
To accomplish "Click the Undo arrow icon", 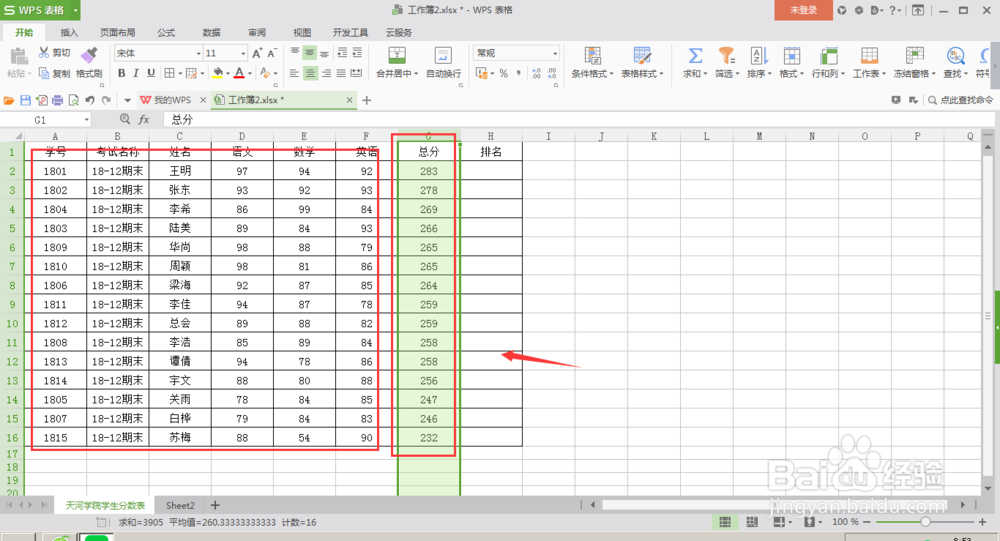I will pyautogui.click(x=90, y=100).
